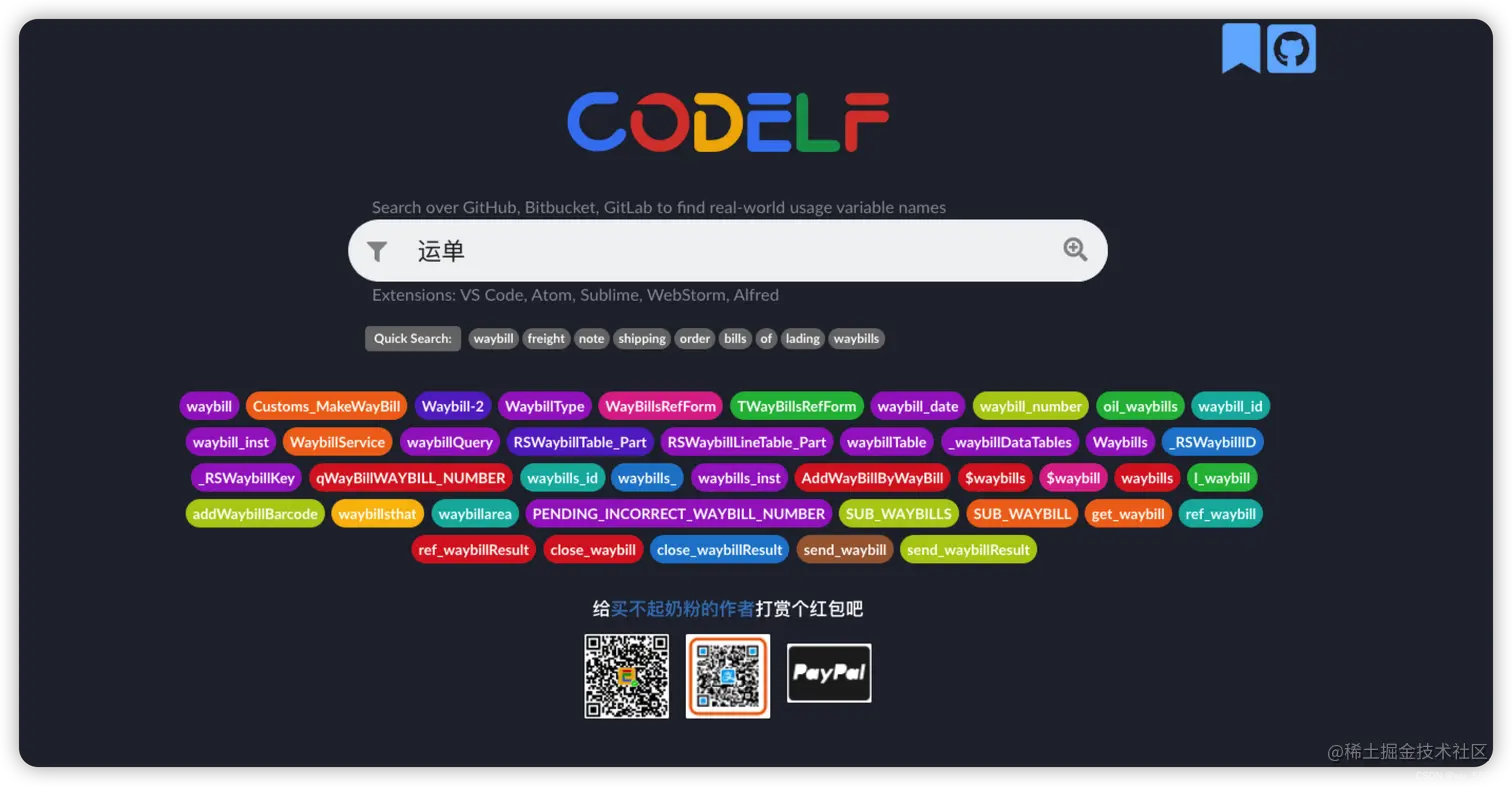Select the 'freight' quick search tag
1512x786 pixels.
546,338
